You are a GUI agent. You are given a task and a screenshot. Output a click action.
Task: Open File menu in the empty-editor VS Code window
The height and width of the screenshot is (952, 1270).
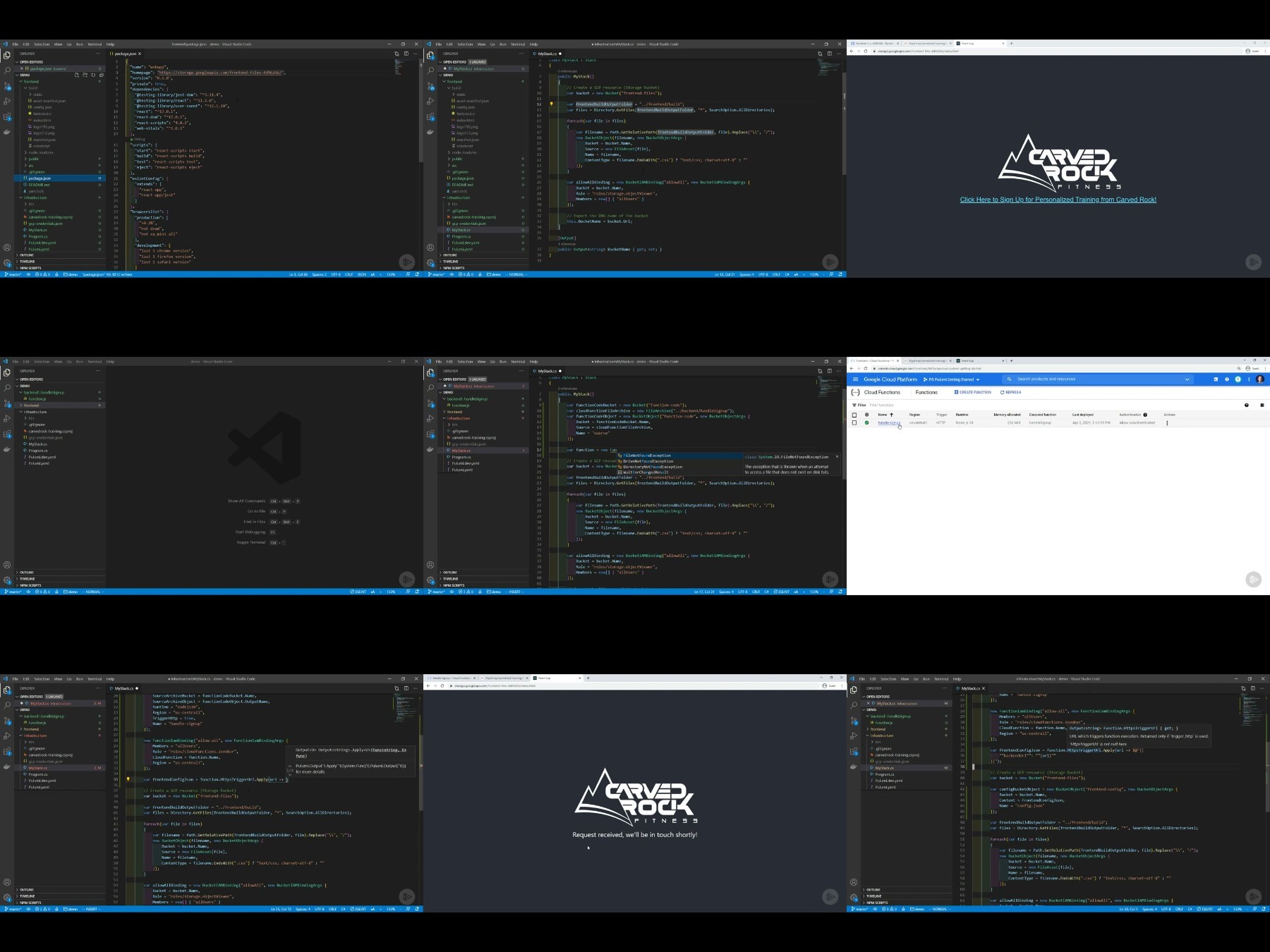click(15, 362)
